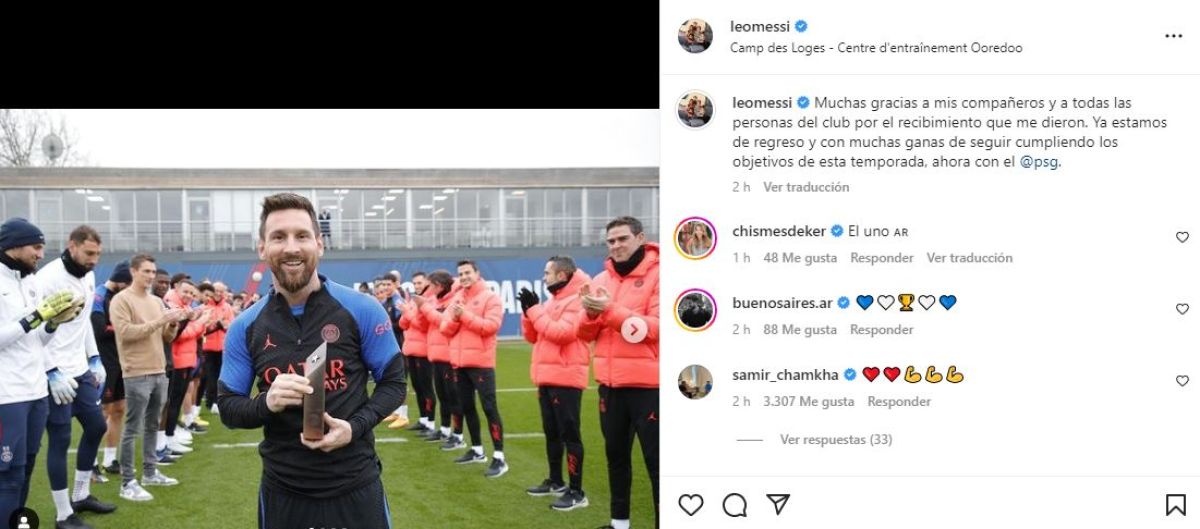Image resolution: width=1200 pixels, height=529 pixels.
Task: Like the chismesdeker comment
Action: 1182,237
